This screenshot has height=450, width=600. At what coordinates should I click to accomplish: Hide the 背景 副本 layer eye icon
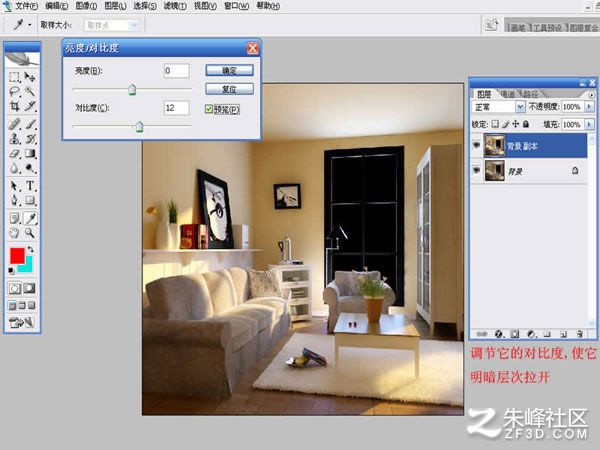click(x=476, y=145)
